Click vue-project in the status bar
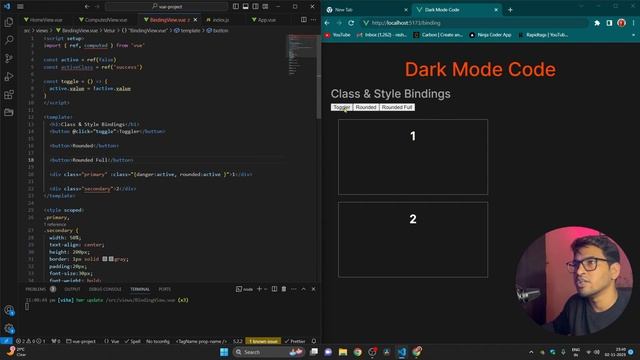 click(x=81, y=341)
